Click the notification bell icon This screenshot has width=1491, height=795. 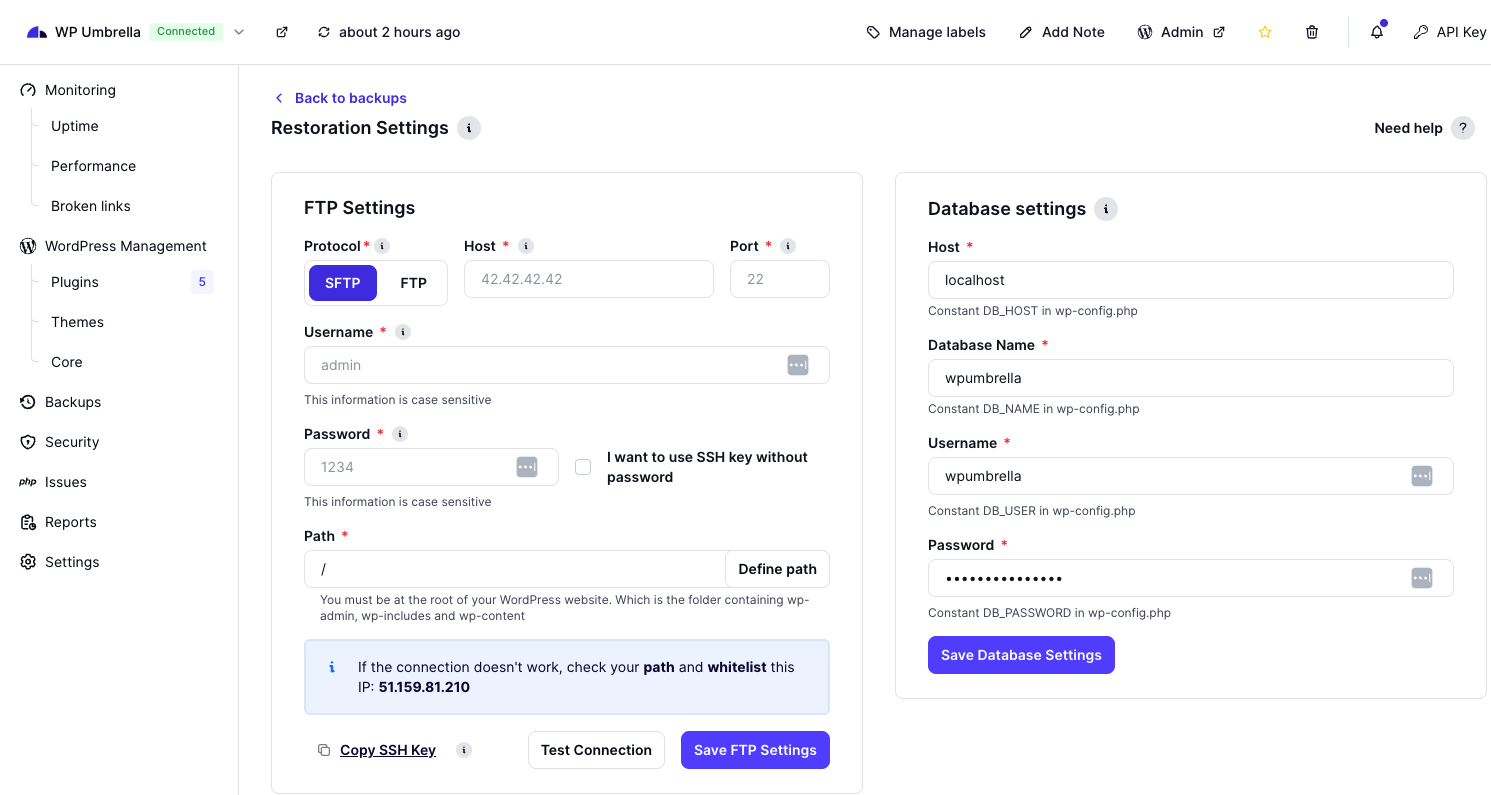pyautogui.click(x=1377, y=32)
